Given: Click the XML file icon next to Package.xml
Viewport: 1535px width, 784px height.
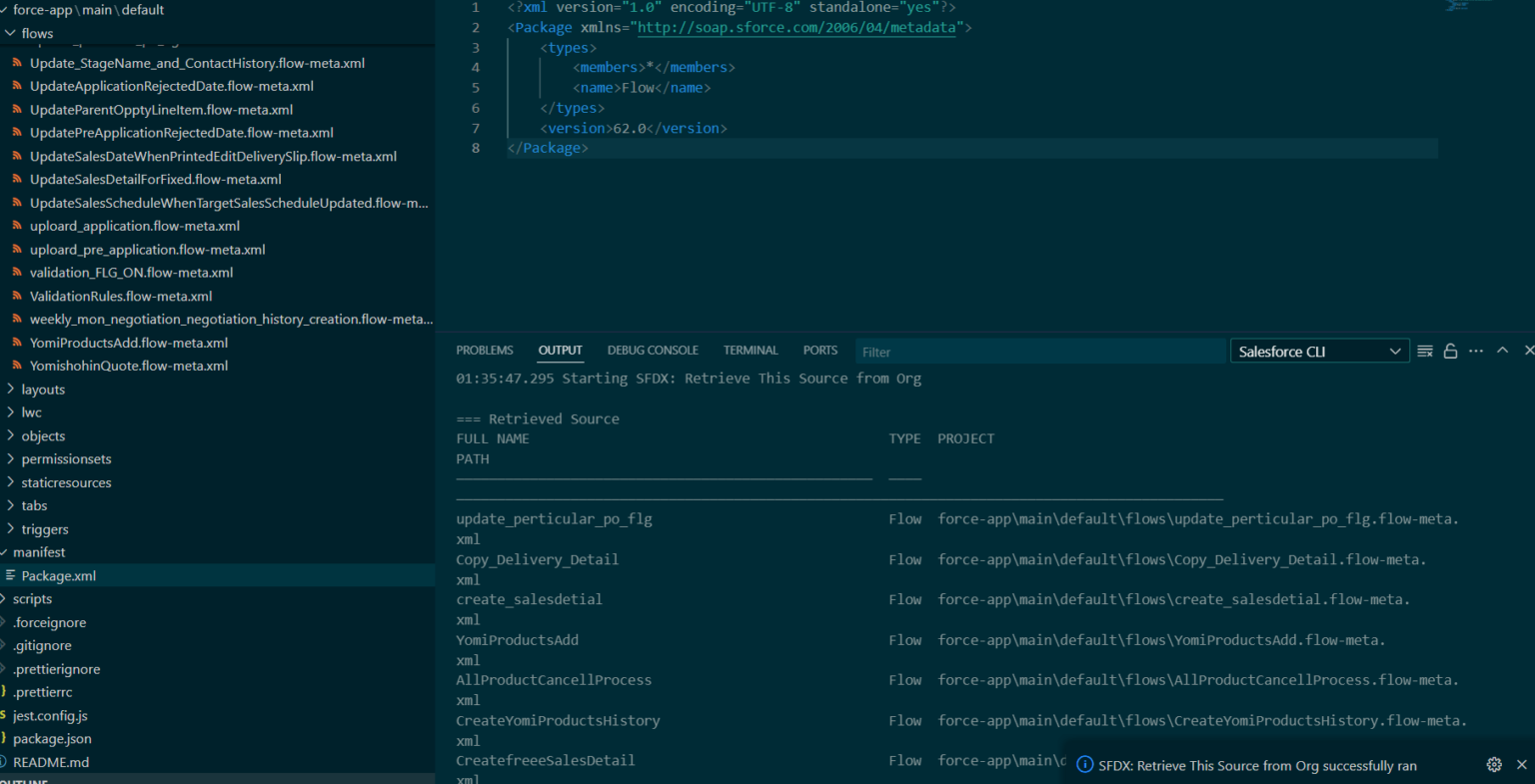Looking at the screenshot, I should [x=13, y=575].
